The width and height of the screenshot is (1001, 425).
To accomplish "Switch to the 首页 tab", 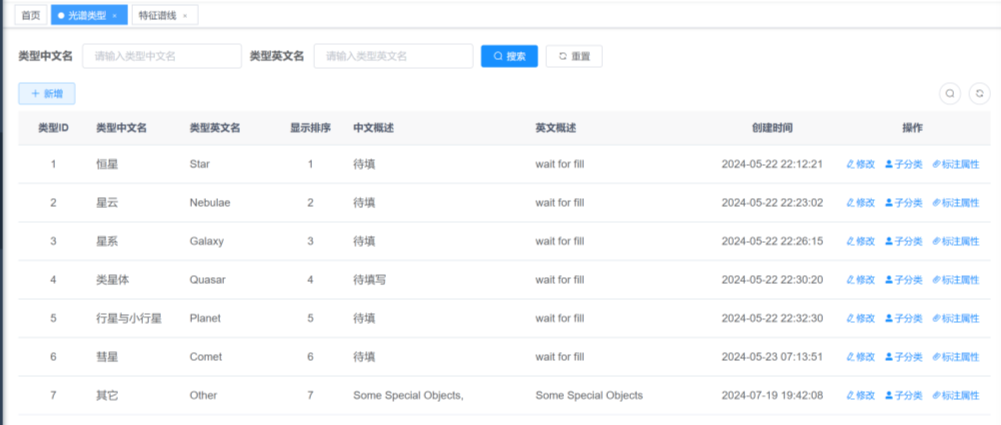I will pyautogui.click(x=32, y=15).
